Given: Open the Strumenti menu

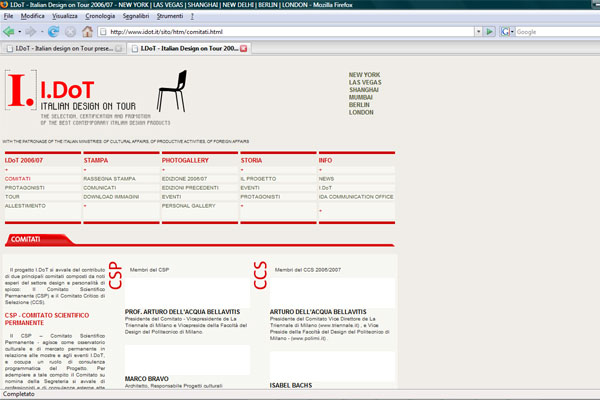Looking at the screenshot, I should coord(170,16).
